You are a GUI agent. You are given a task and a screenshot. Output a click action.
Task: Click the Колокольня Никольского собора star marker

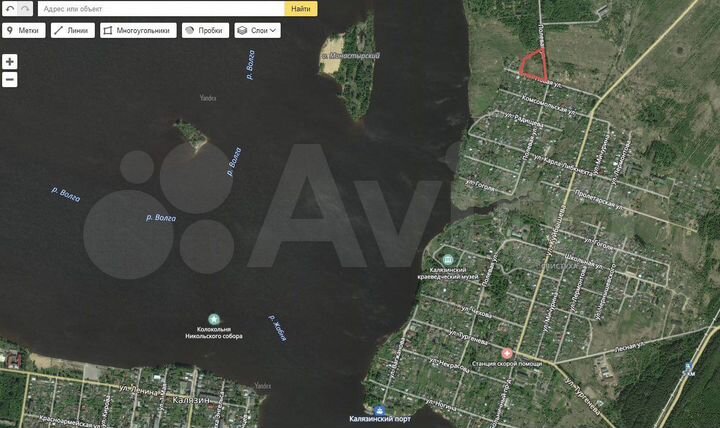pos(214,319)
